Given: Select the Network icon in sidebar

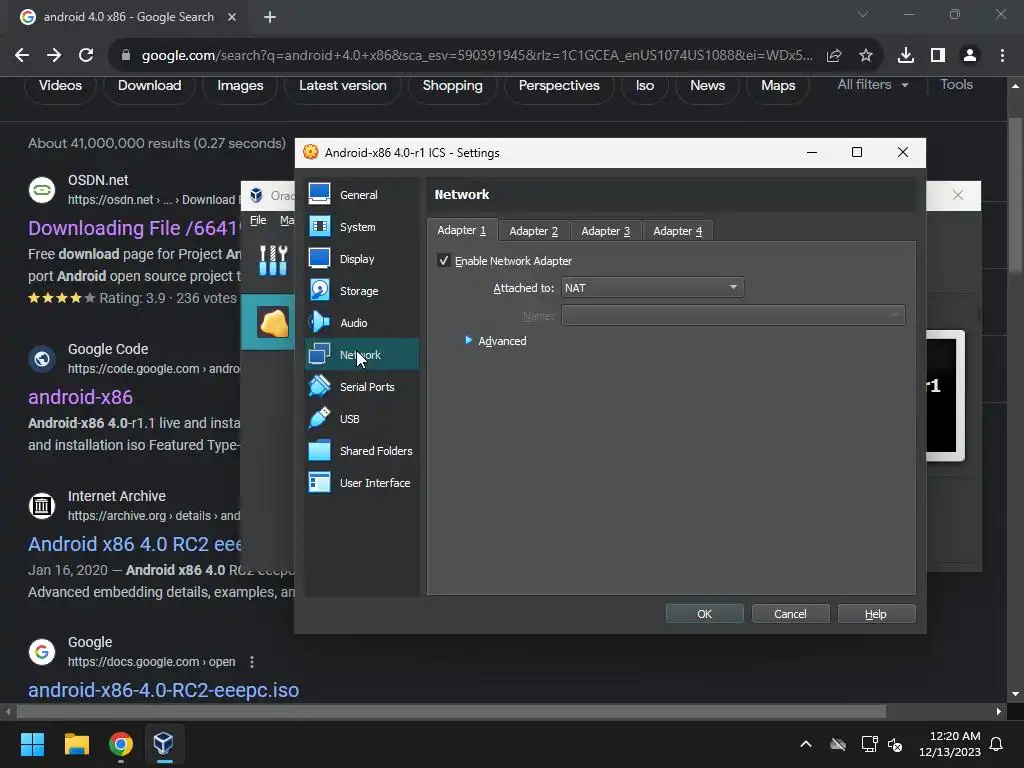Looking at the screenshot, I should (x=319, y=354).
